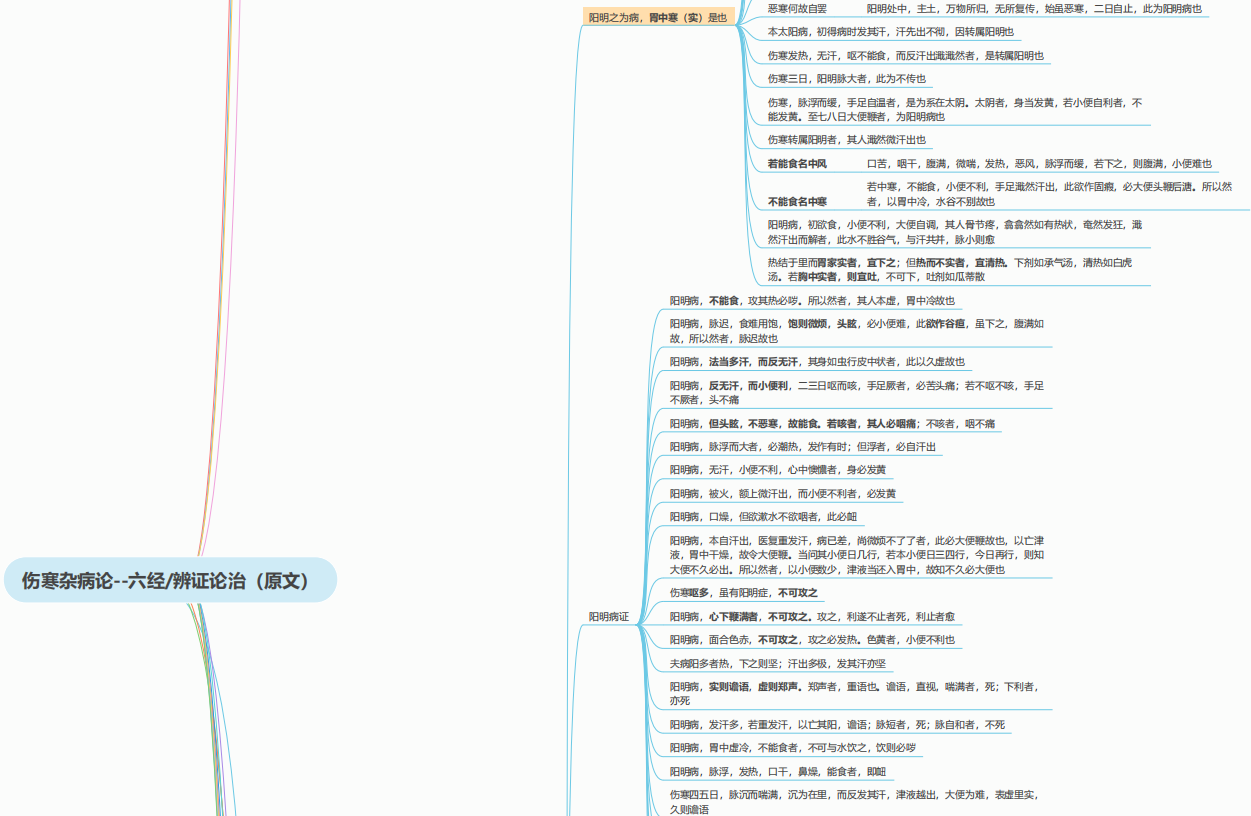Click the node 伤寒三日，阳明脉大者，此为不传也

[846, 79]
